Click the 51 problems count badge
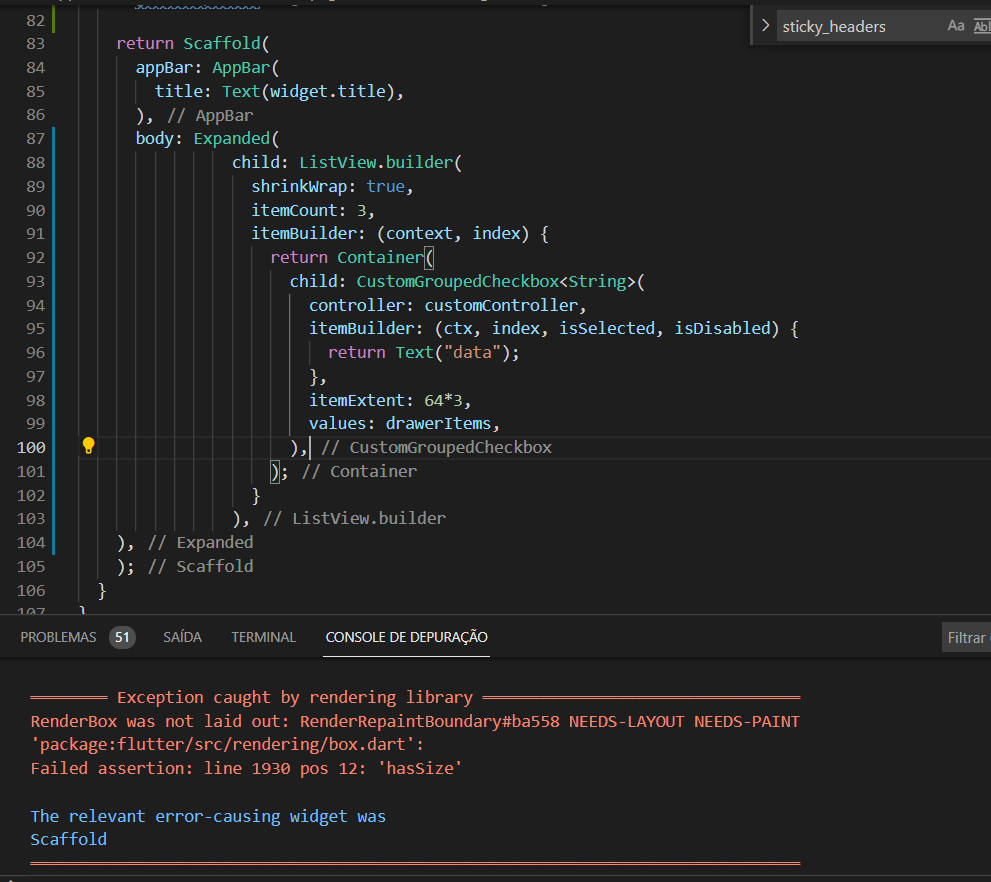This screenshot has width=991, height=882. pos(121,636)
